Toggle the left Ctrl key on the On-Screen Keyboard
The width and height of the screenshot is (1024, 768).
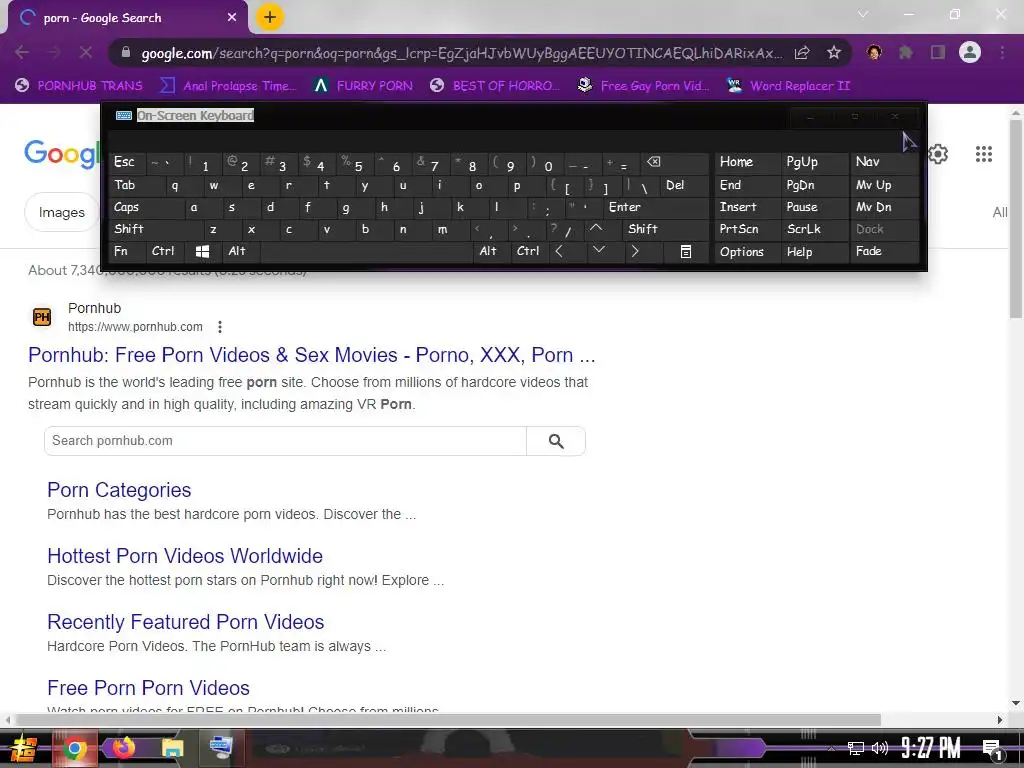point(165,251)
